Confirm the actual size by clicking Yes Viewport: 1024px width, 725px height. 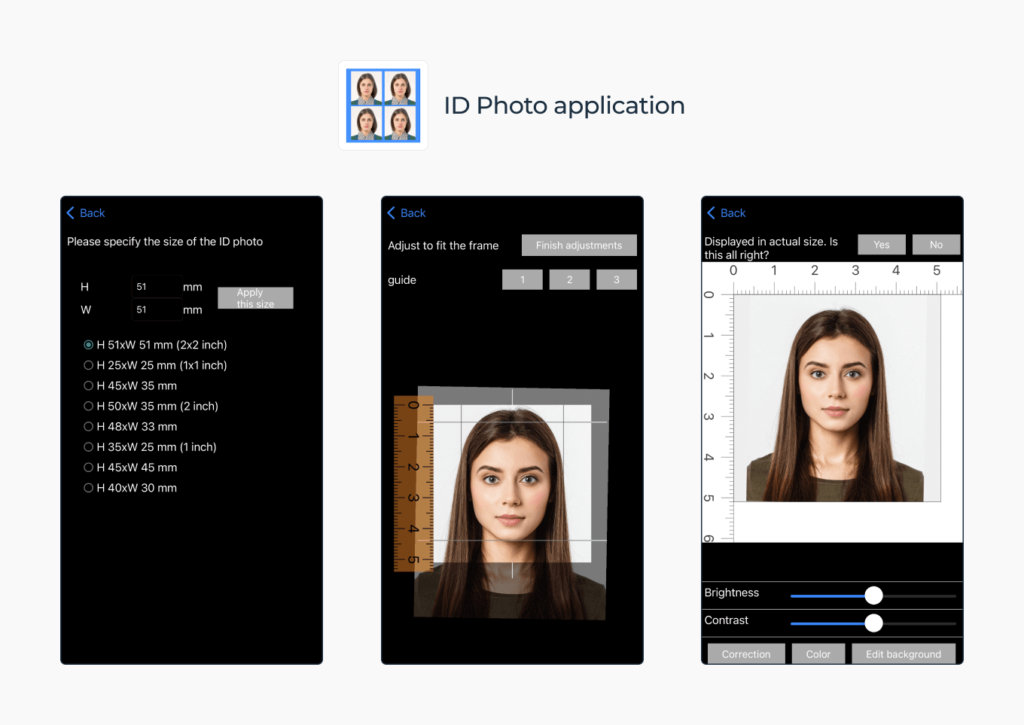(x=881, y=244)
